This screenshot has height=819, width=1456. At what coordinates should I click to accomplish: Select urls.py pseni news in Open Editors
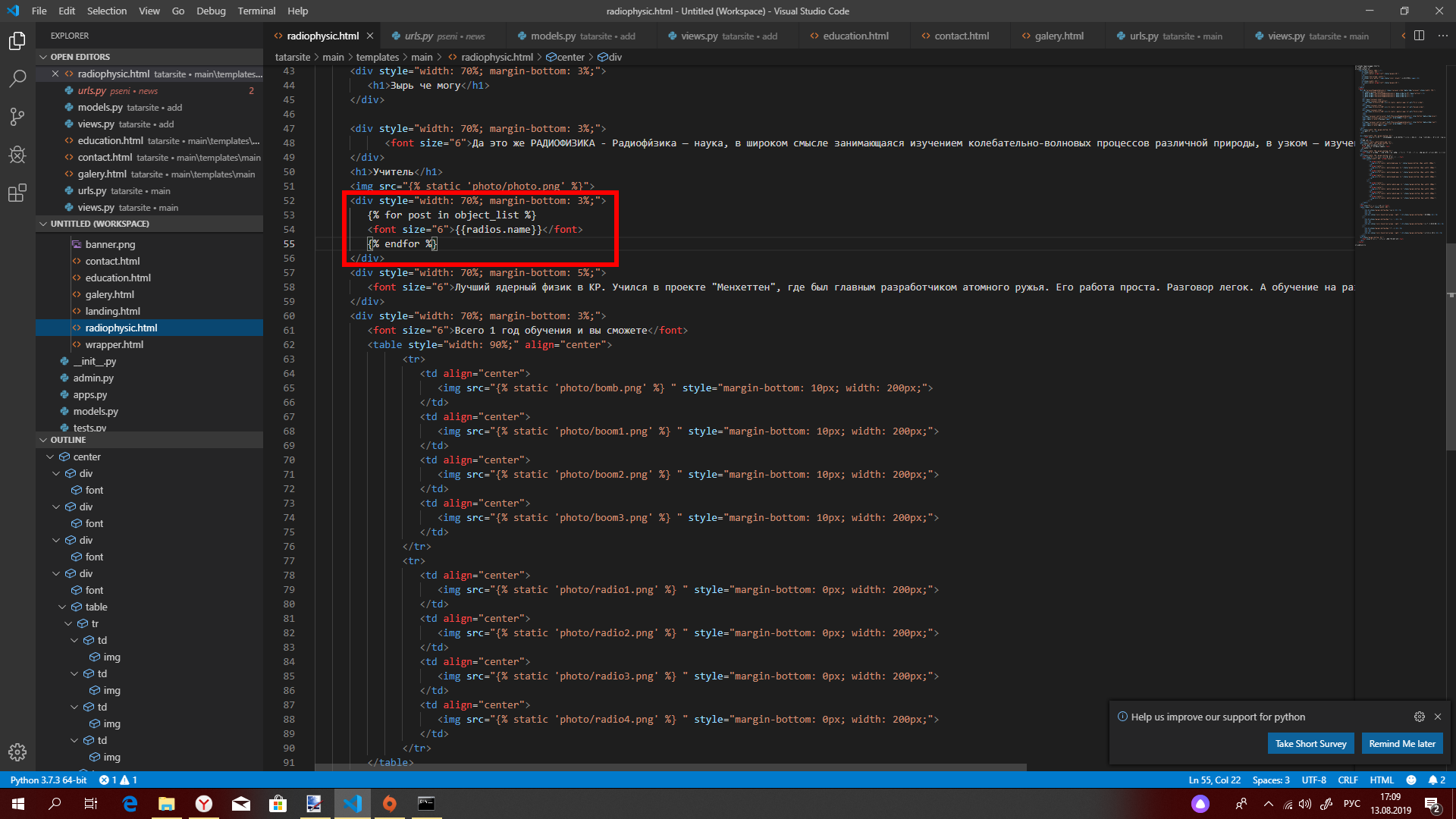(149, 90)
